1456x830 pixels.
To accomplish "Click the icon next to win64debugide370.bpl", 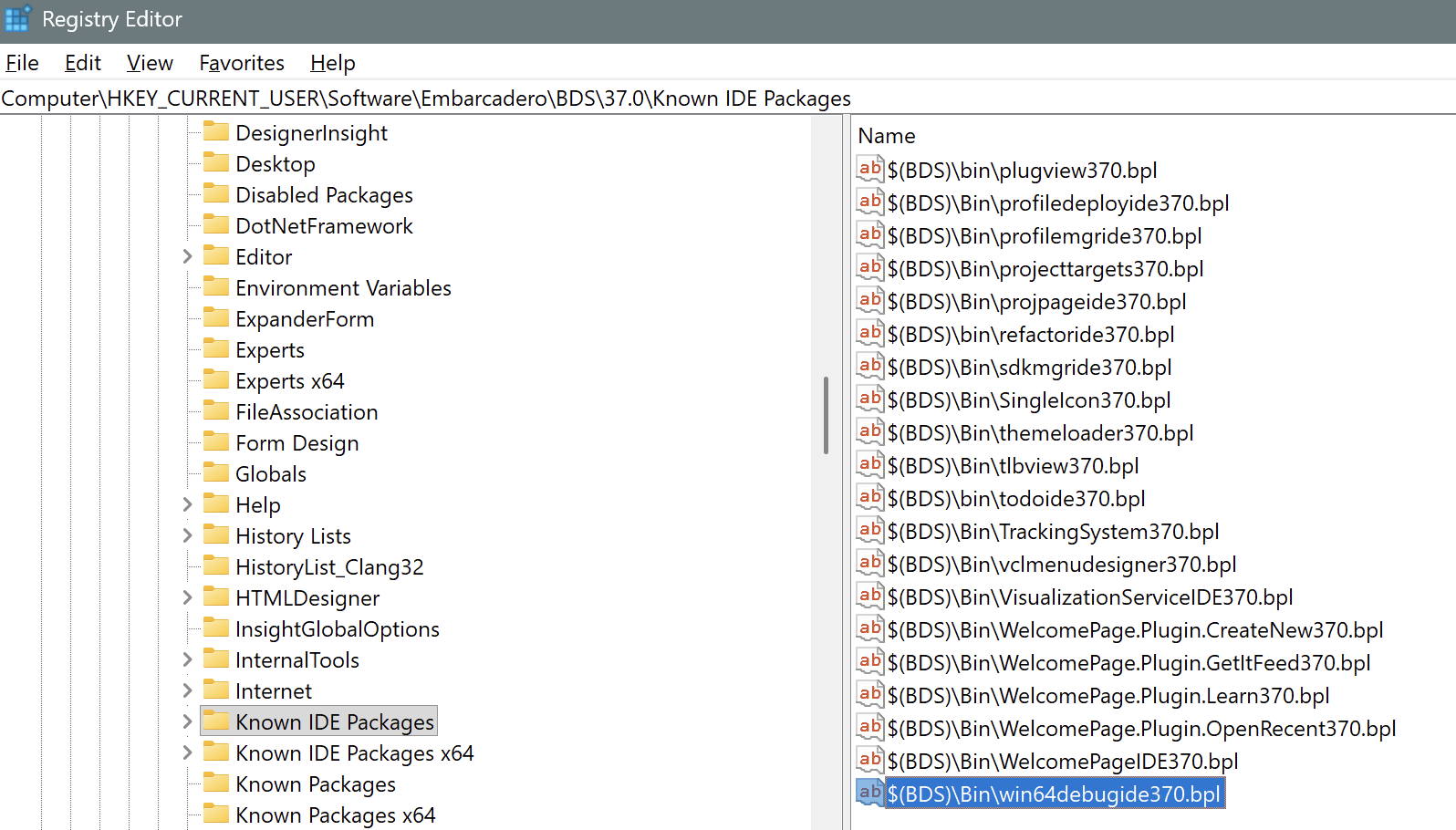I will coord(869,793).
